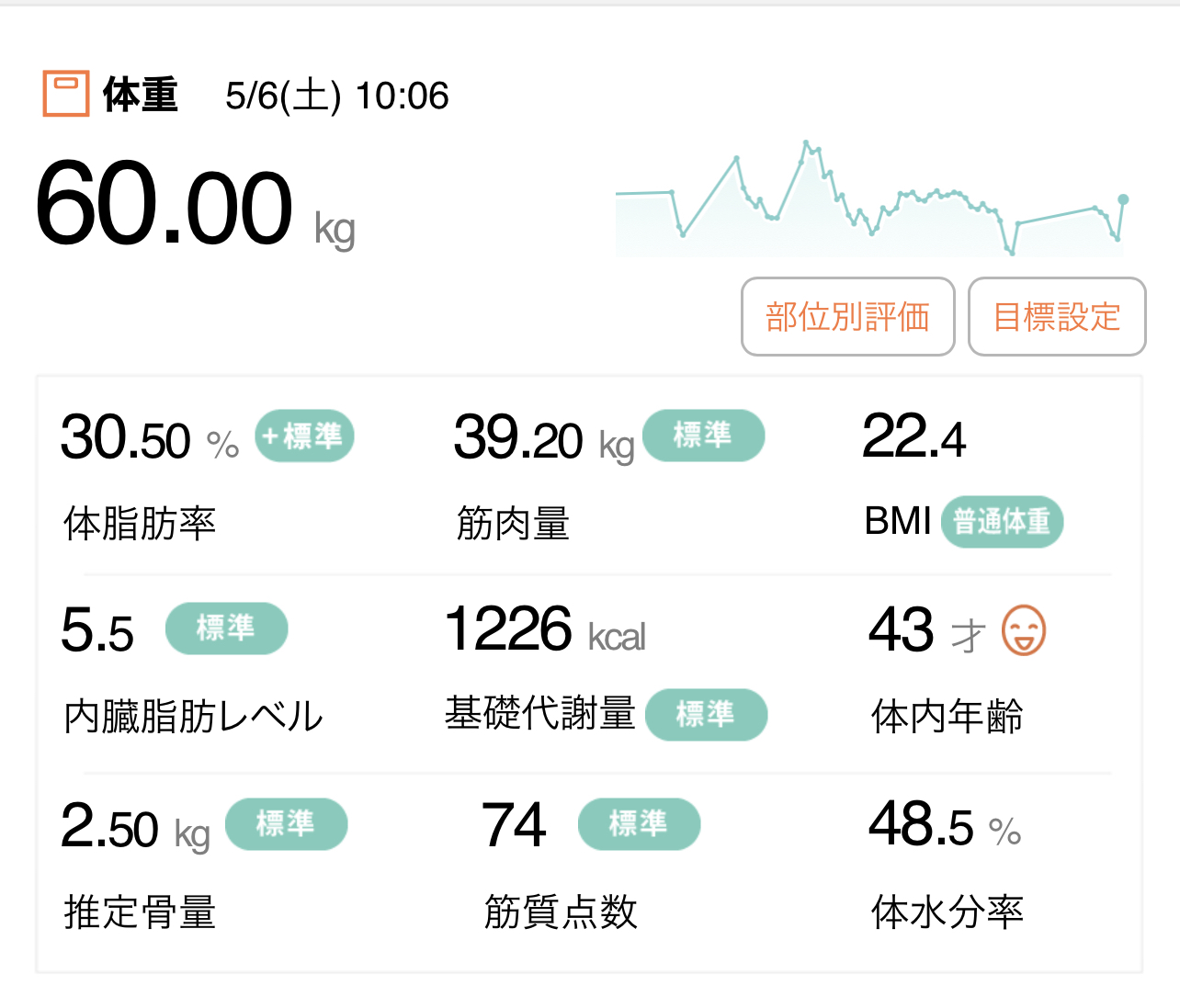This screenshot has width=1180, height=1008.
Task: Click the 標準 badge beside 基礎代謝量
Action: click(706, 714)
